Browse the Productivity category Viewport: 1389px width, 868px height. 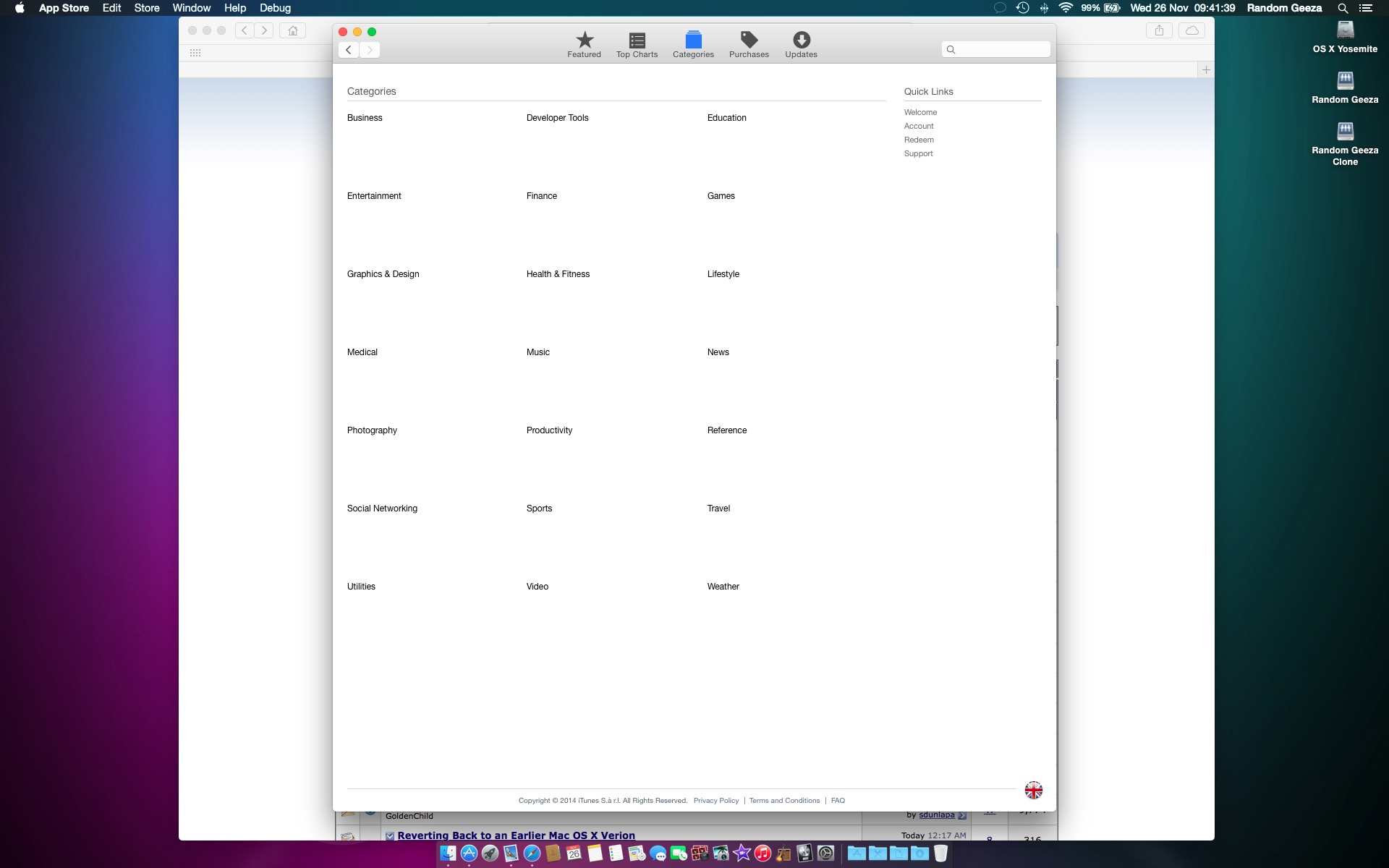click(x=549, y=430)
